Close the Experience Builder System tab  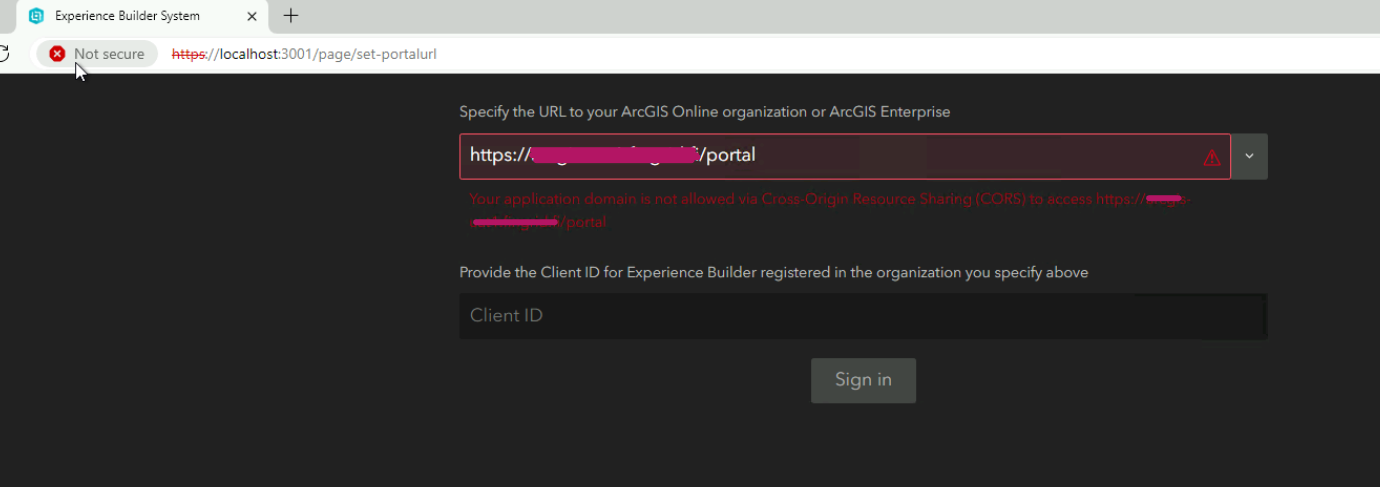[x=252, y=16]
